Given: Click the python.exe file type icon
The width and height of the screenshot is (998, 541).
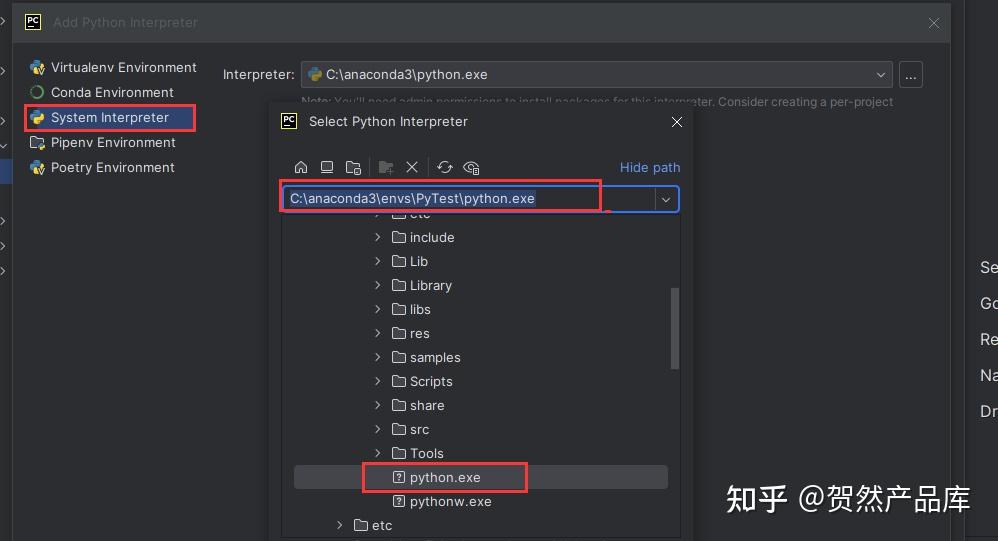Looking at the screenshot, I should (399, 477).
